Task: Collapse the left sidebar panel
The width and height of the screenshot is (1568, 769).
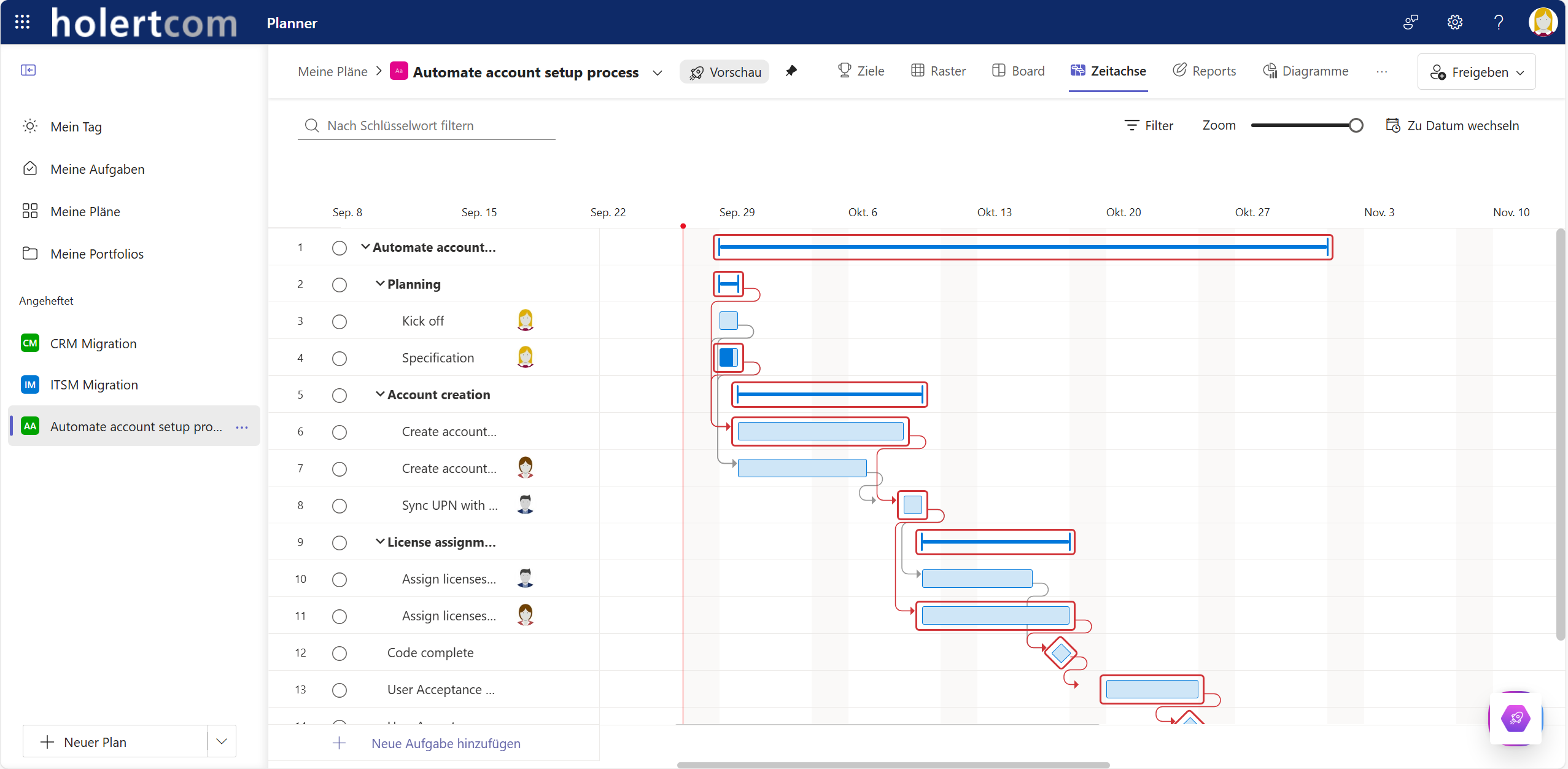Action: point(29,70)
